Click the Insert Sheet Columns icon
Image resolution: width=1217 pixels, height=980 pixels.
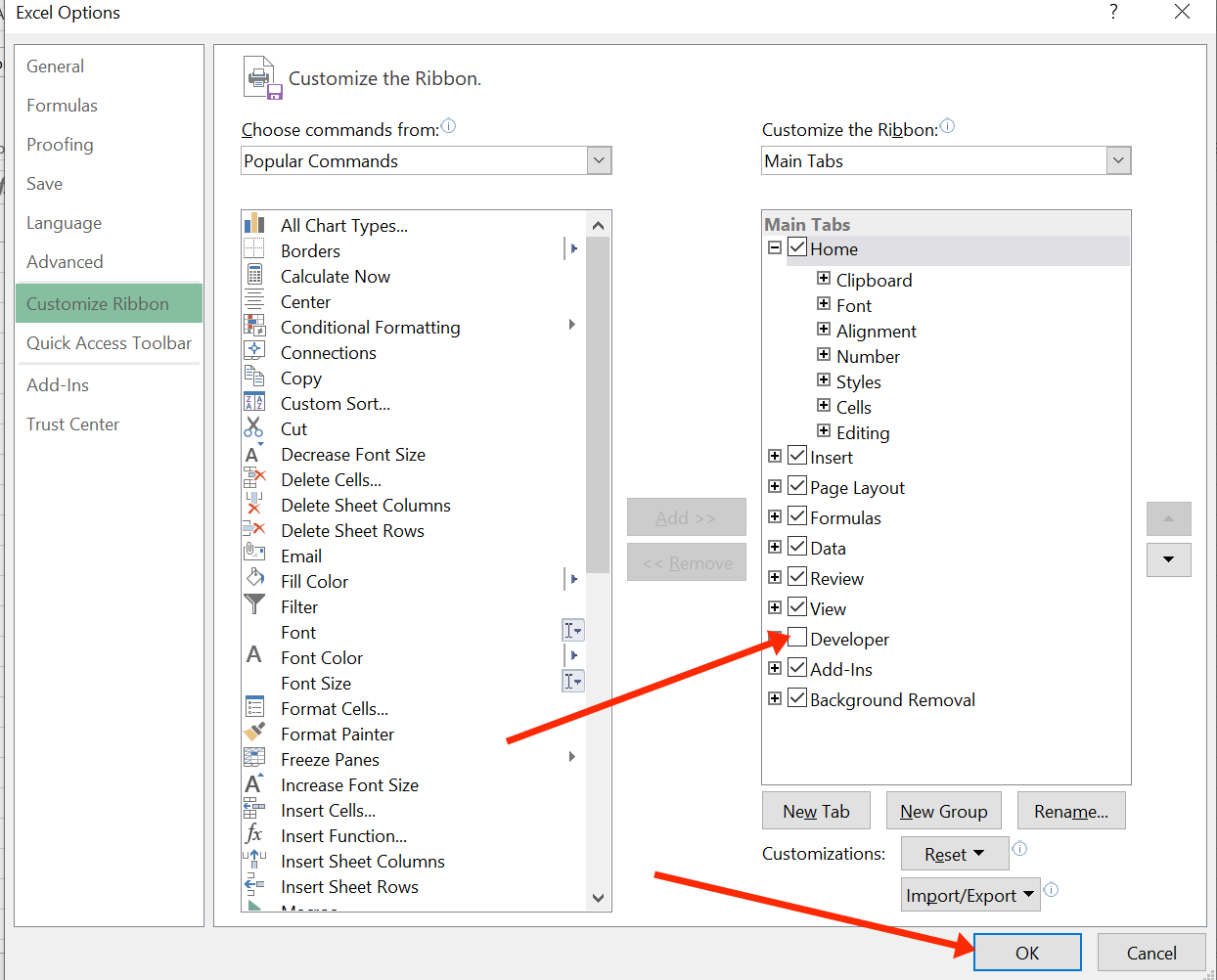254,860
